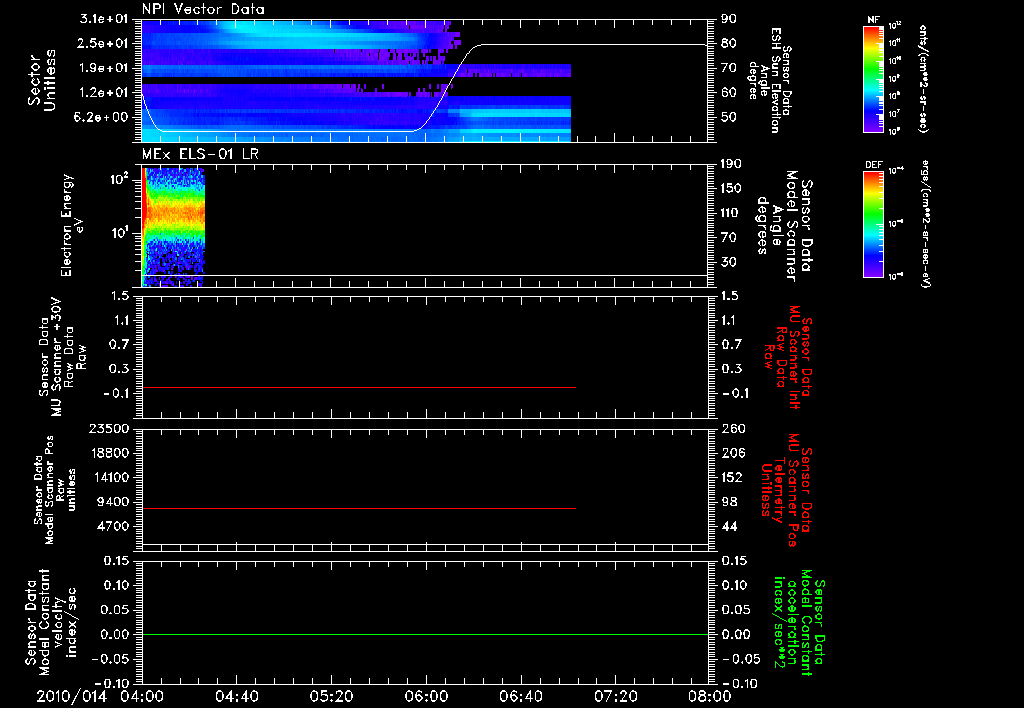This screenshot has width=1024, height=708.
Task: Click the "NF" label above the color bar
Action: tap(873, 20)
